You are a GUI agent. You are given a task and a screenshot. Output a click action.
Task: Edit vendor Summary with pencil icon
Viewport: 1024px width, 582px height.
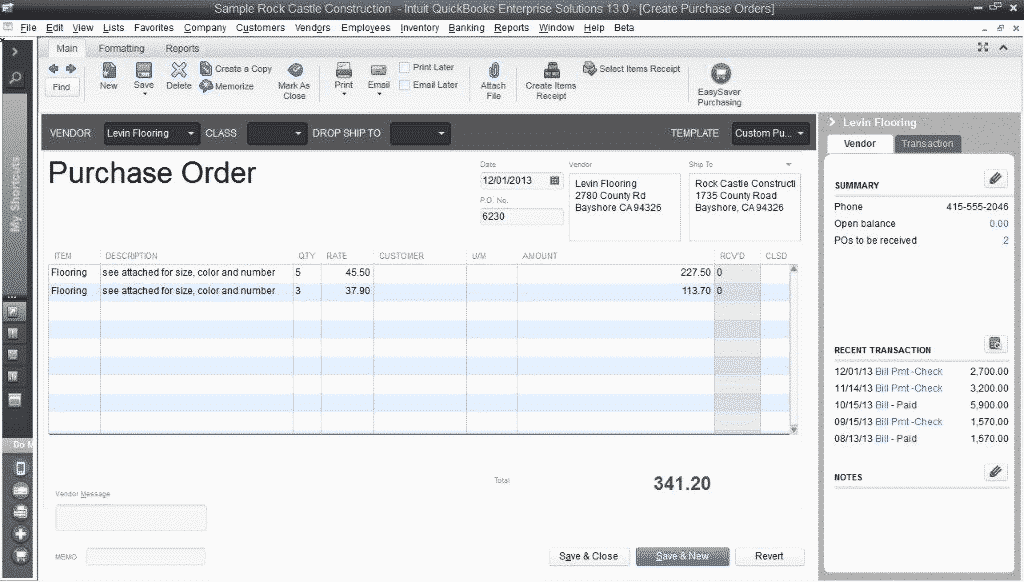click(995, 178)
